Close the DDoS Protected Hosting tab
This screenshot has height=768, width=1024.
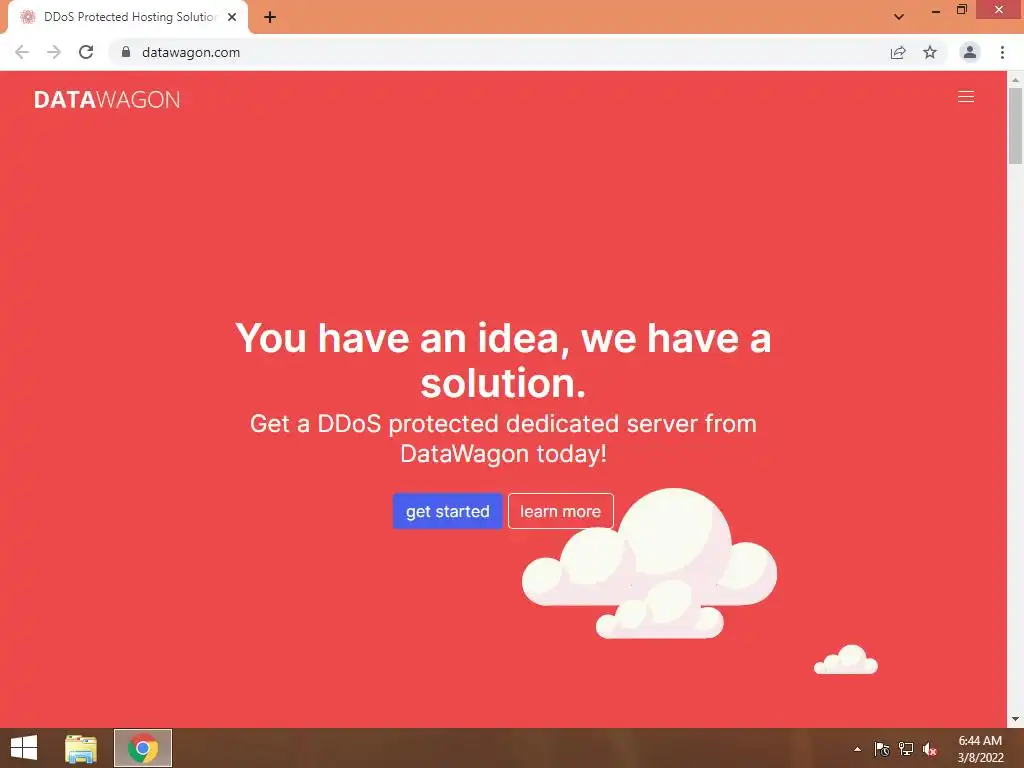(232, 17)
